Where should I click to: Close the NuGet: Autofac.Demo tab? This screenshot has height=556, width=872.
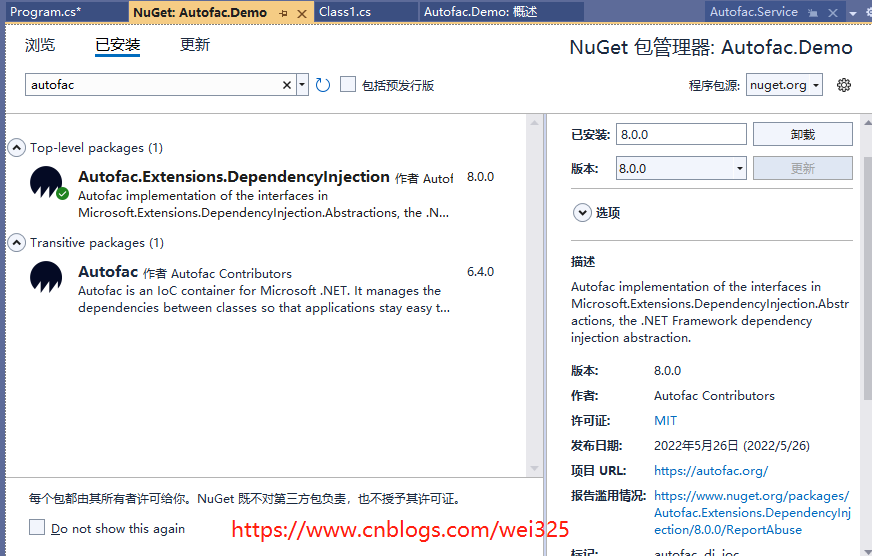pyautogui.click(x=302, y=13)
